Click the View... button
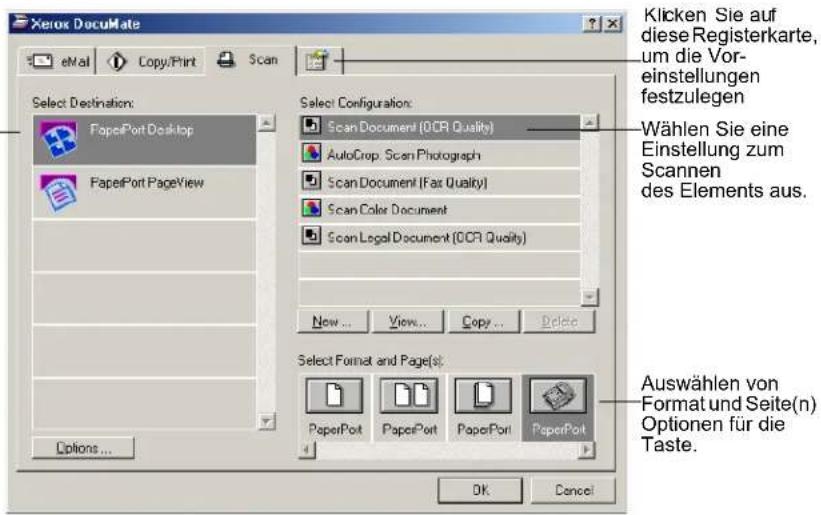The image size is (821, 515). click(x=407, y=321)
